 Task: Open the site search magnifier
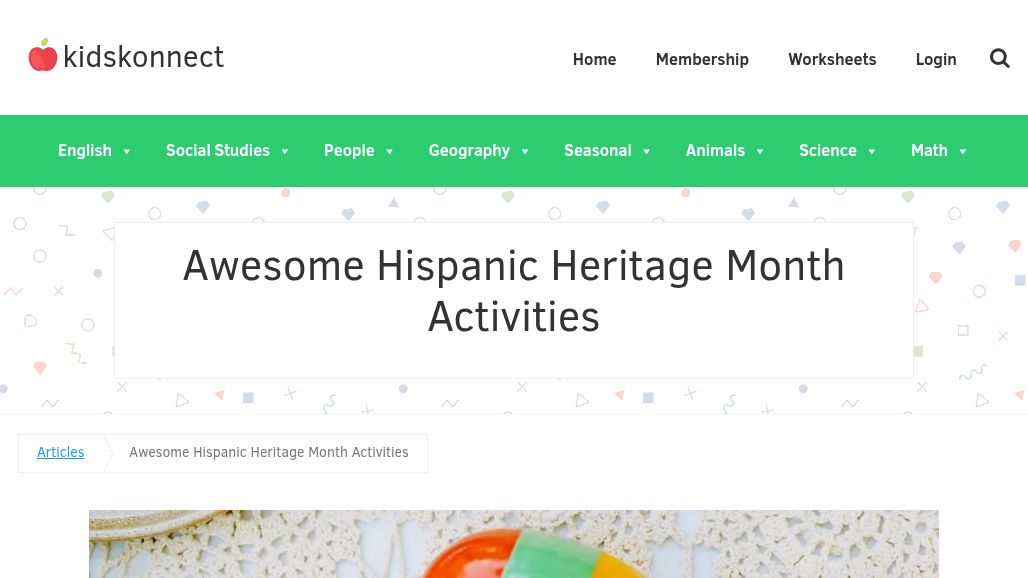999,58
